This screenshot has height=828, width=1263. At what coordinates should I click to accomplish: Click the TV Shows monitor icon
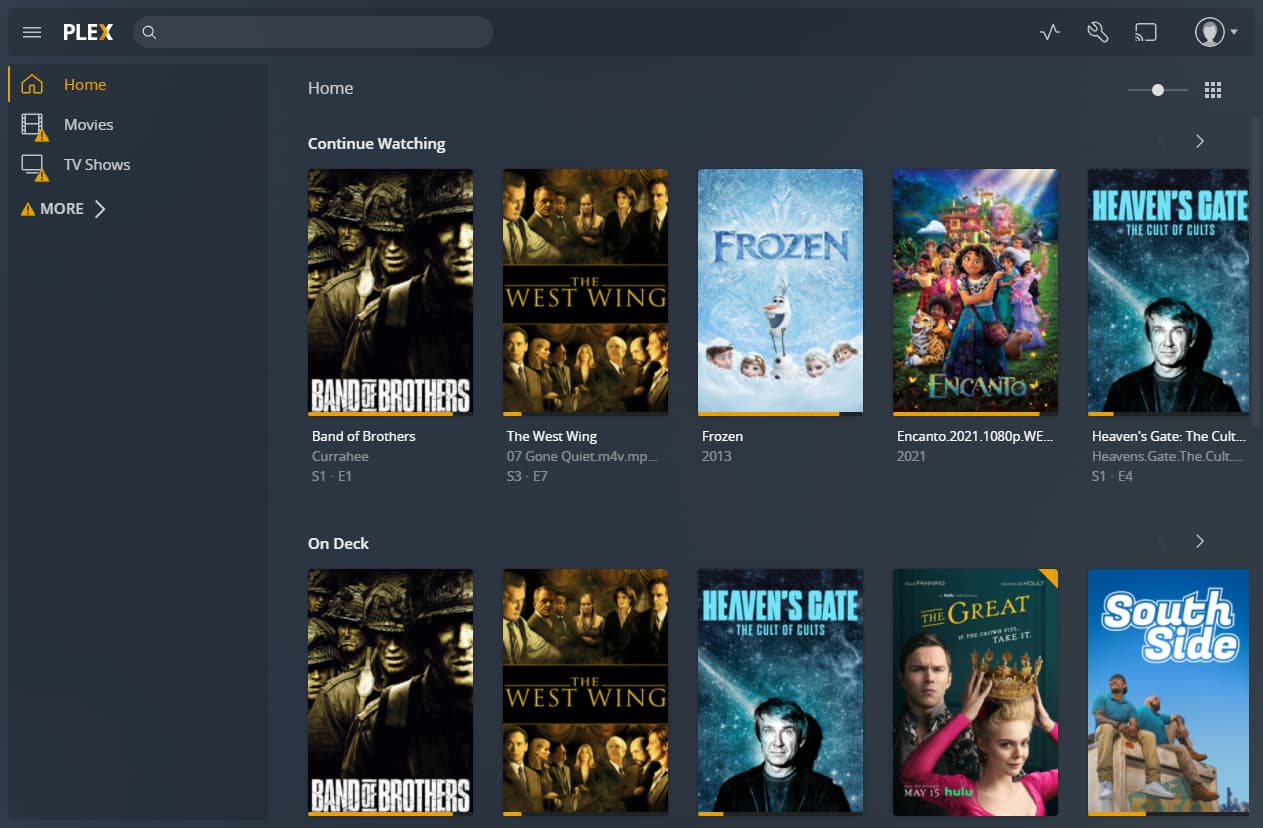click(34, 166)
